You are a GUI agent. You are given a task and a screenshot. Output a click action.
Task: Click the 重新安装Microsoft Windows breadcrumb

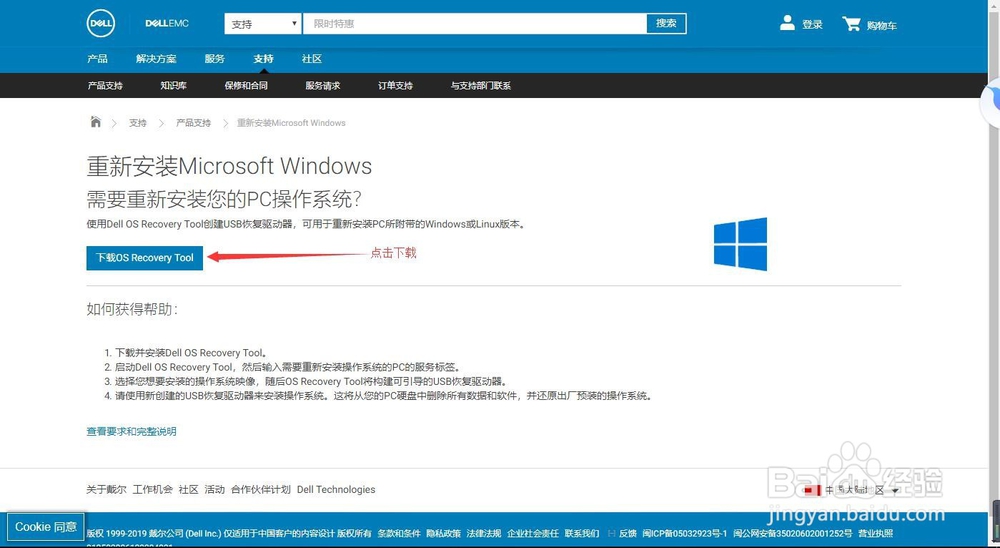point(291,123)
